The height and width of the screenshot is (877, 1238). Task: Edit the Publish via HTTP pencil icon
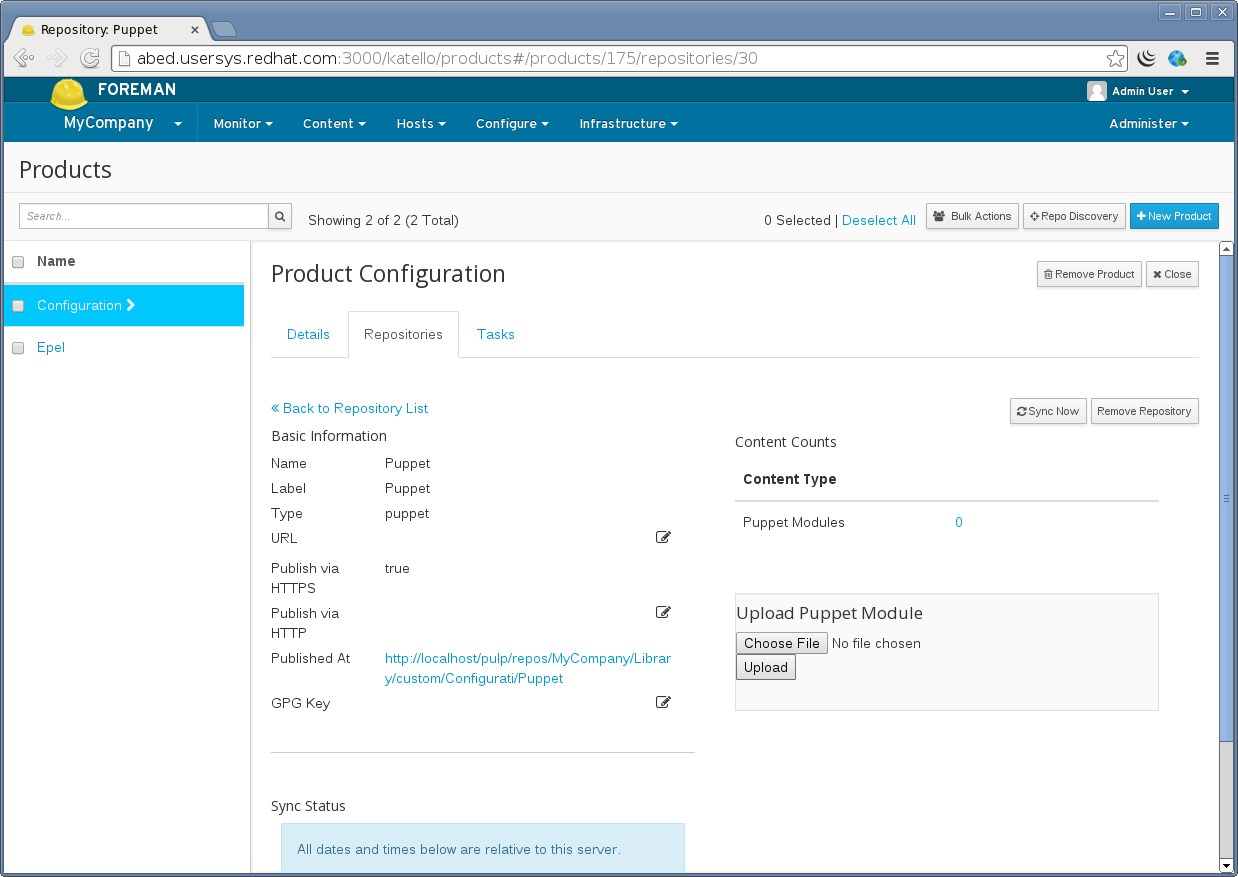(663, 612)
